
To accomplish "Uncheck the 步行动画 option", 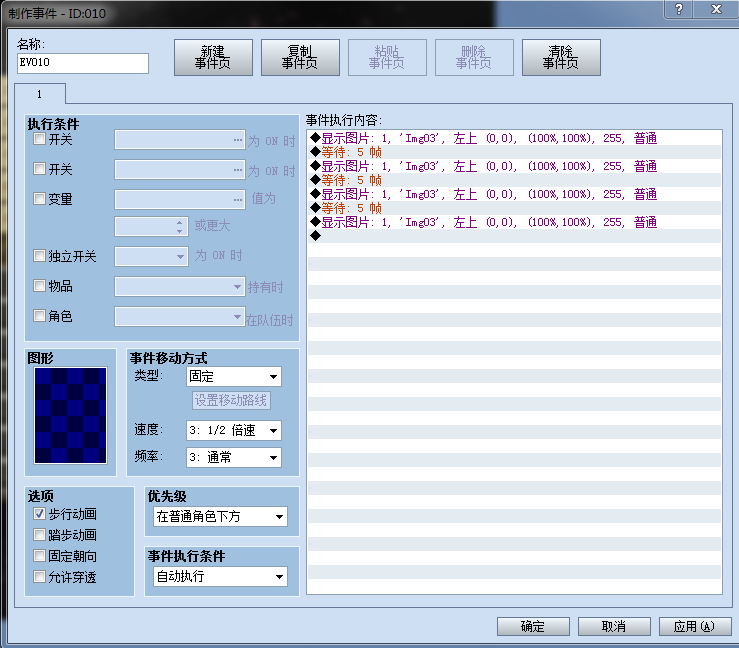I will click(40, 514).
